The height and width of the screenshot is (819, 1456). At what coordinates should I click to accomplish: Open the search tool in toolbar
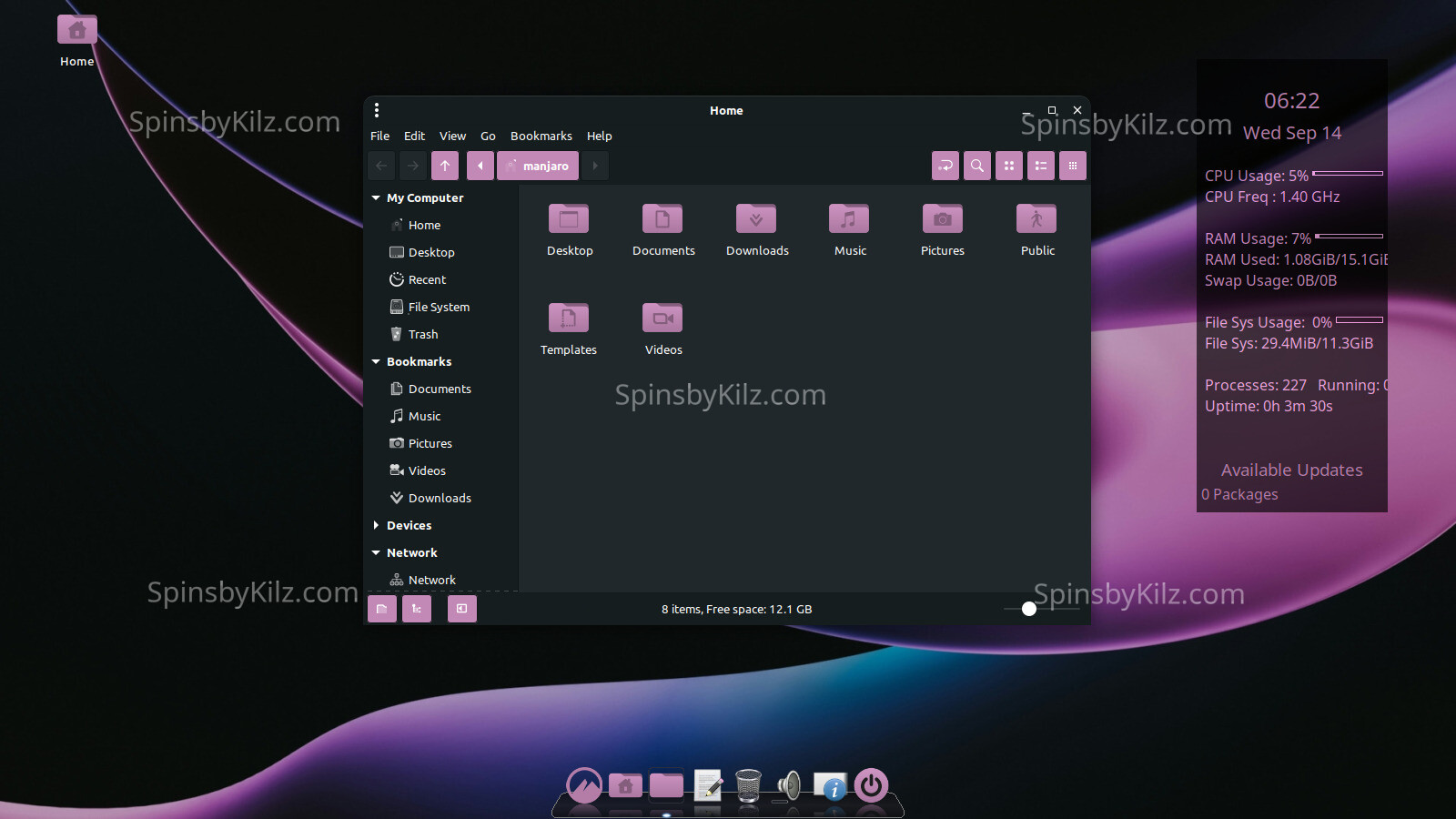977,166
